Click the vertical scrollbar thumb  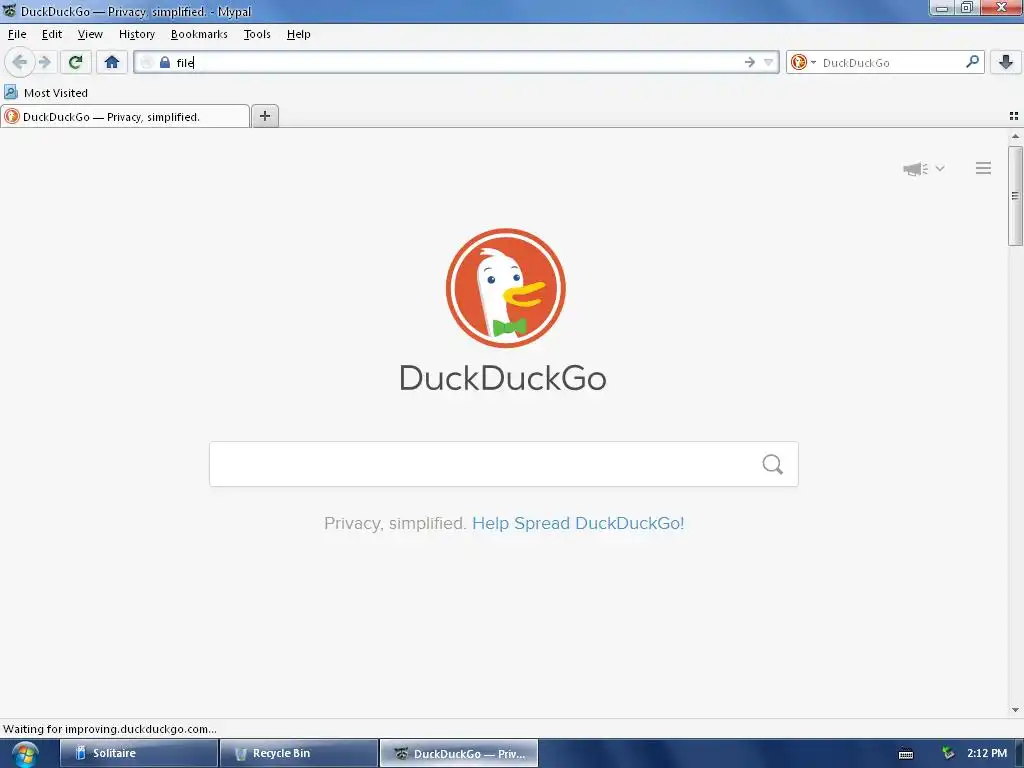click(1015, 196)
